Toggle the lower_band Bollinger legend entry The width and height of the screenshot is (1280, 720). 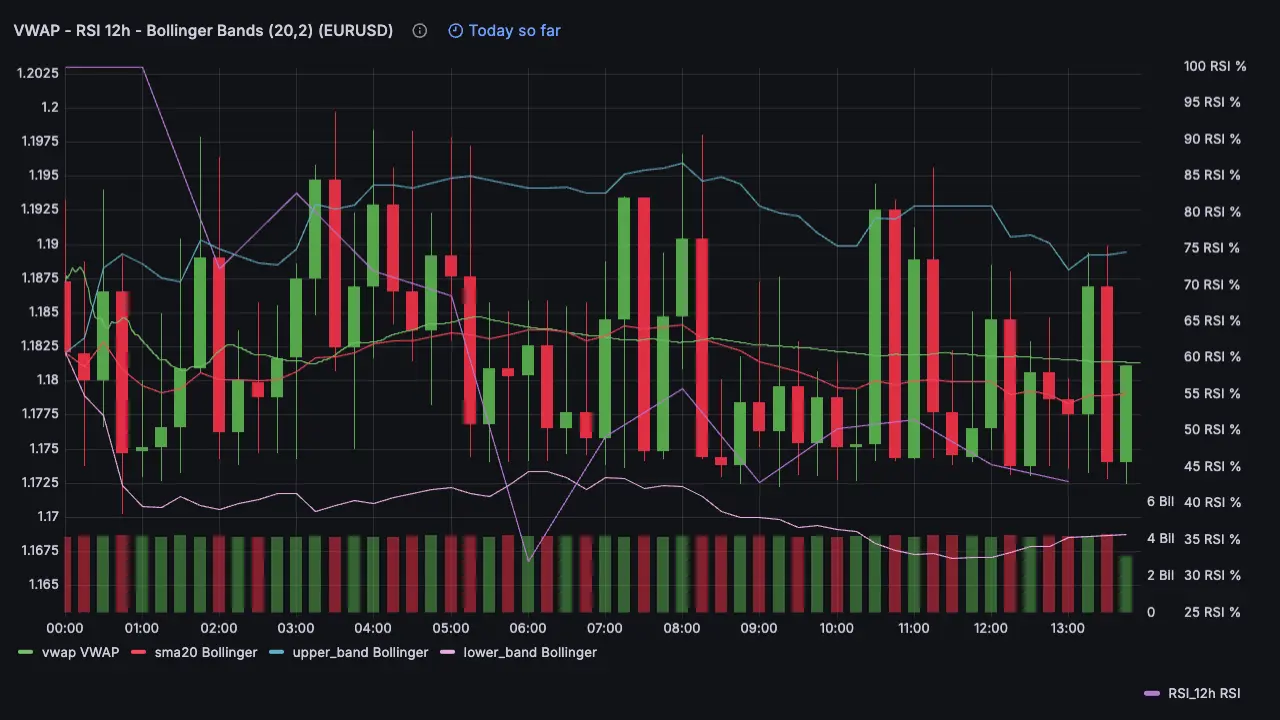pyautogui.click(x=530, y=652)
